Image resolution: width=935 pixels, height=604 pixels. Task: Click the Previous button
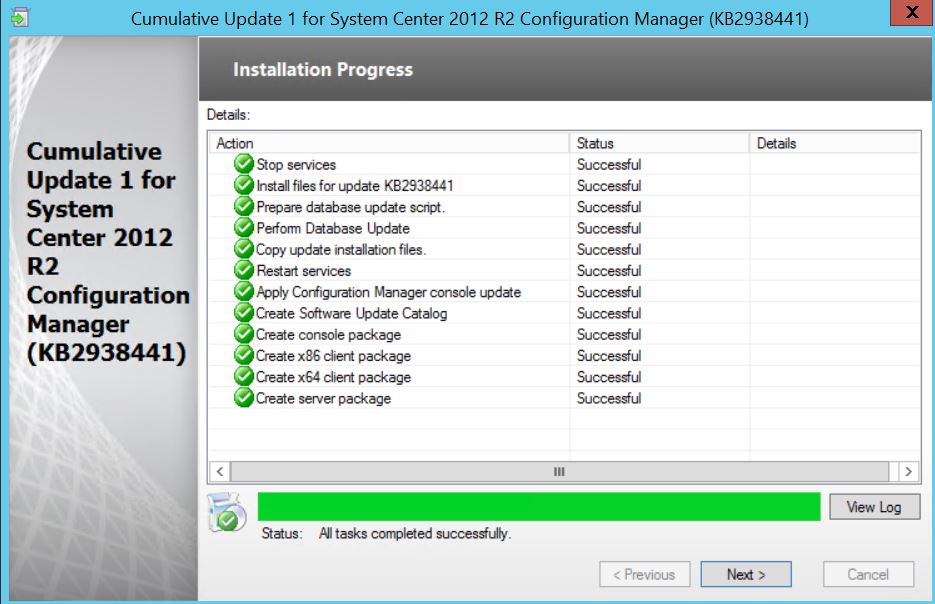(645, 574)
